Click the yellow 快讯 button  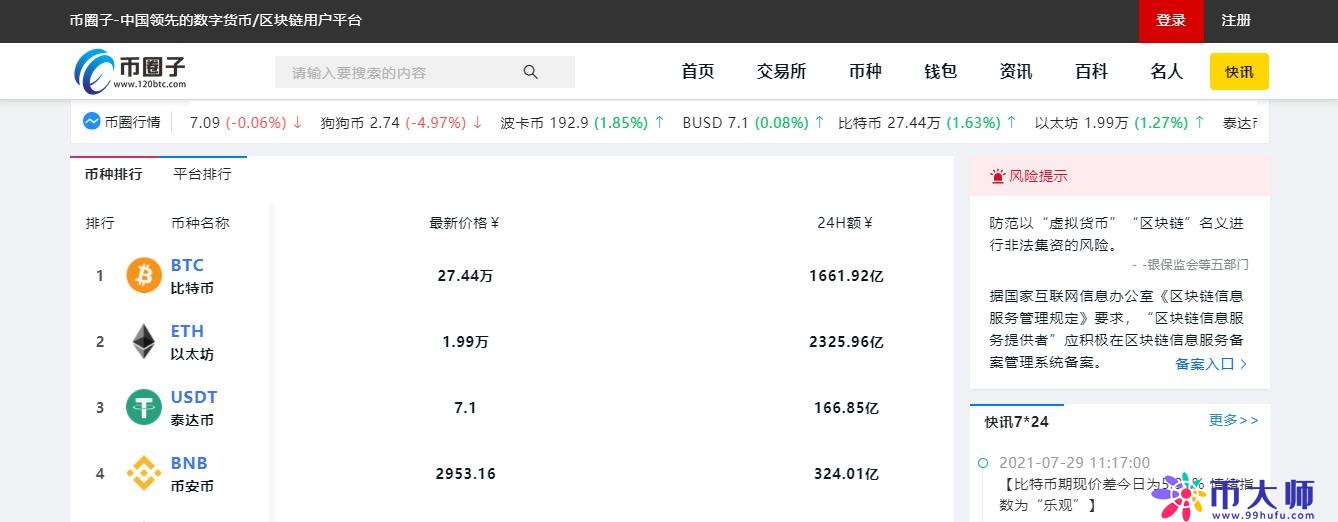tap(1239, 72)
